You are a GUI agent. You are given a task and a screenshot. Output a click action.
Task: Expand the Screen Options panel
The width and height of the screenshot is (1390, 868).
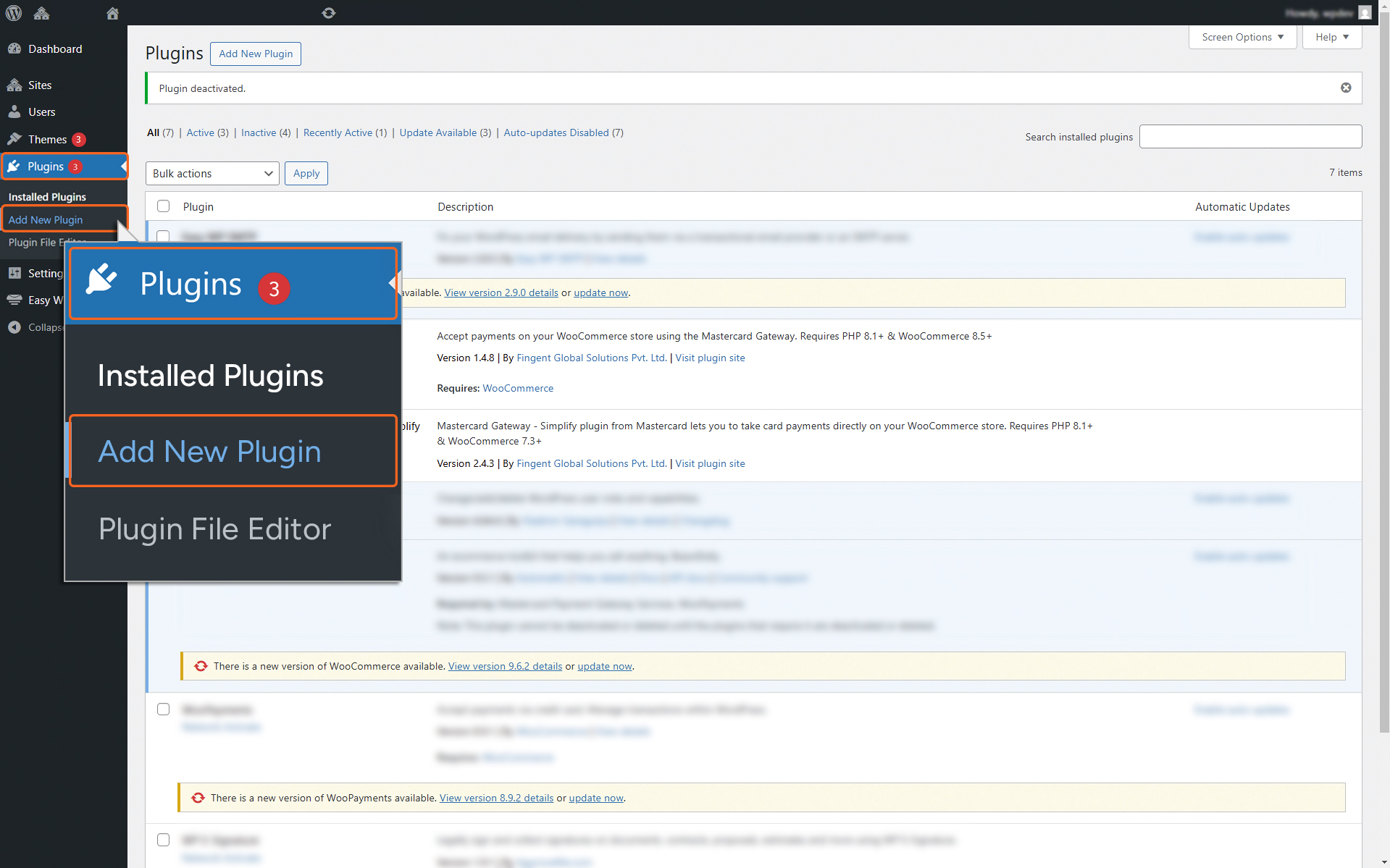(x=1242, y=37)
